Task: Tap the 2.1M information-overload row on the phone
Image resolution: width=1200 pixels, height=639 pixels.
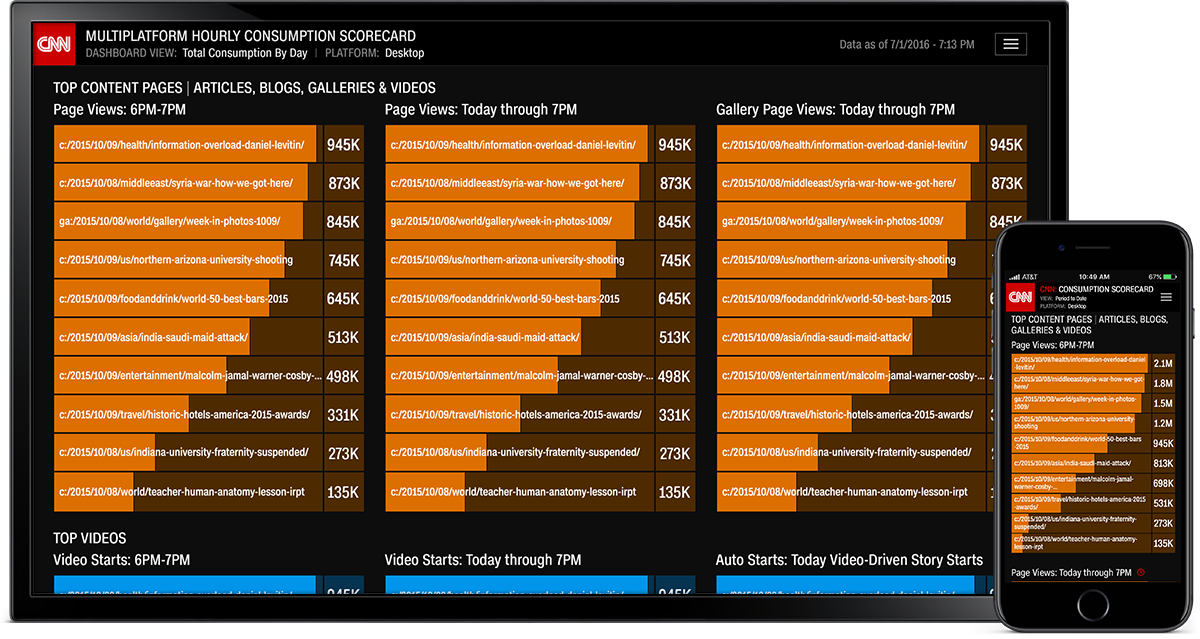Action: 1094,363
